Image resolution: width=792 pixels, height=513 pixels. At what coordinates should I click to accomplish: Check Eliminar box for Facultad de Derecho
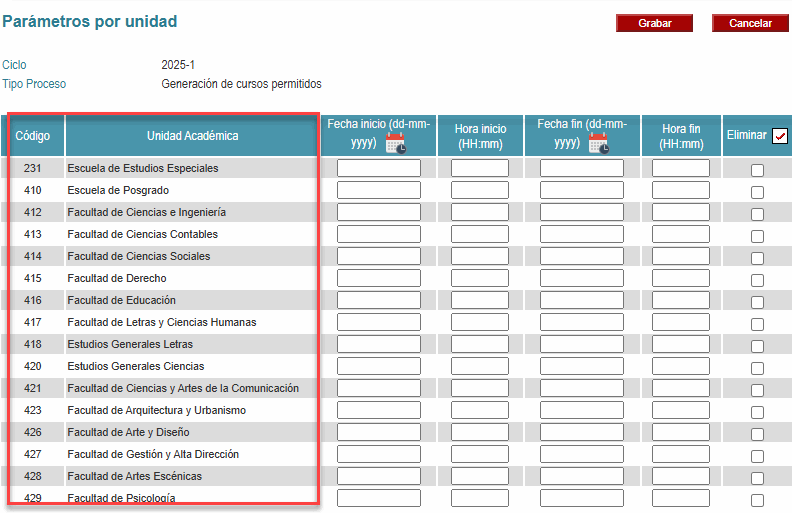point(757,280)
